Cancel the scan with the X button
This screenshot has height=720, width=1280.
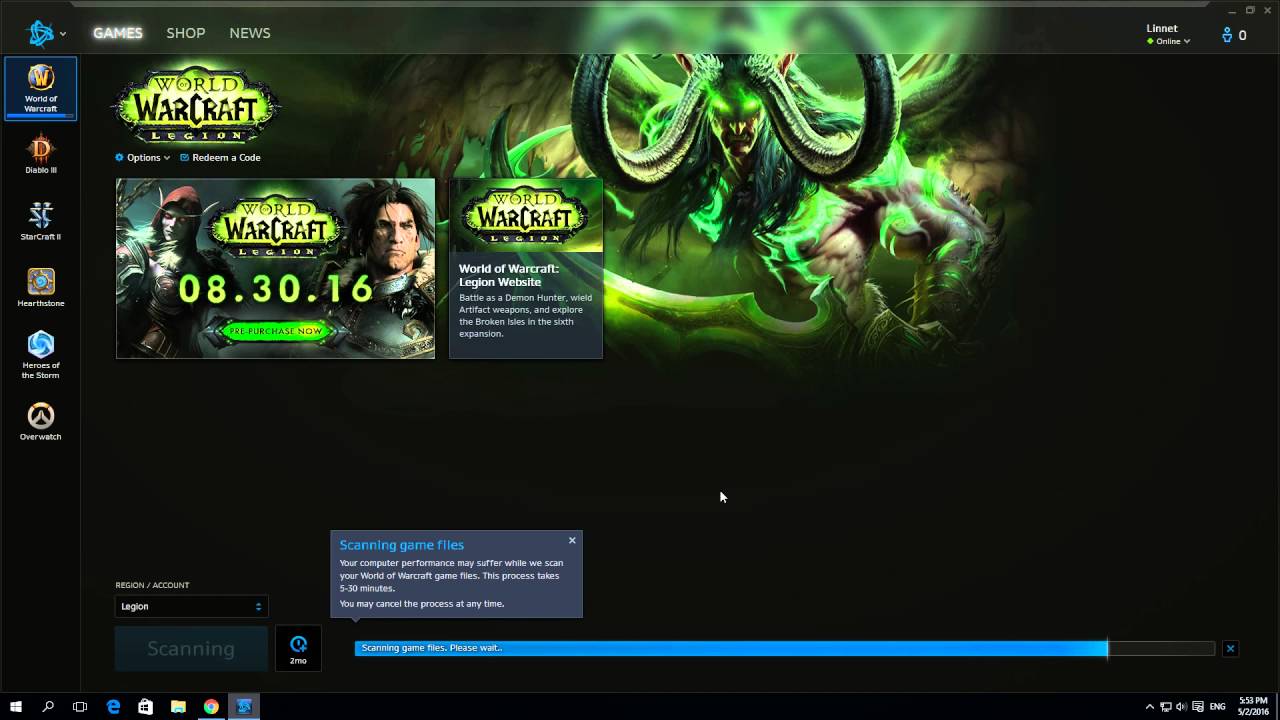1230,649
